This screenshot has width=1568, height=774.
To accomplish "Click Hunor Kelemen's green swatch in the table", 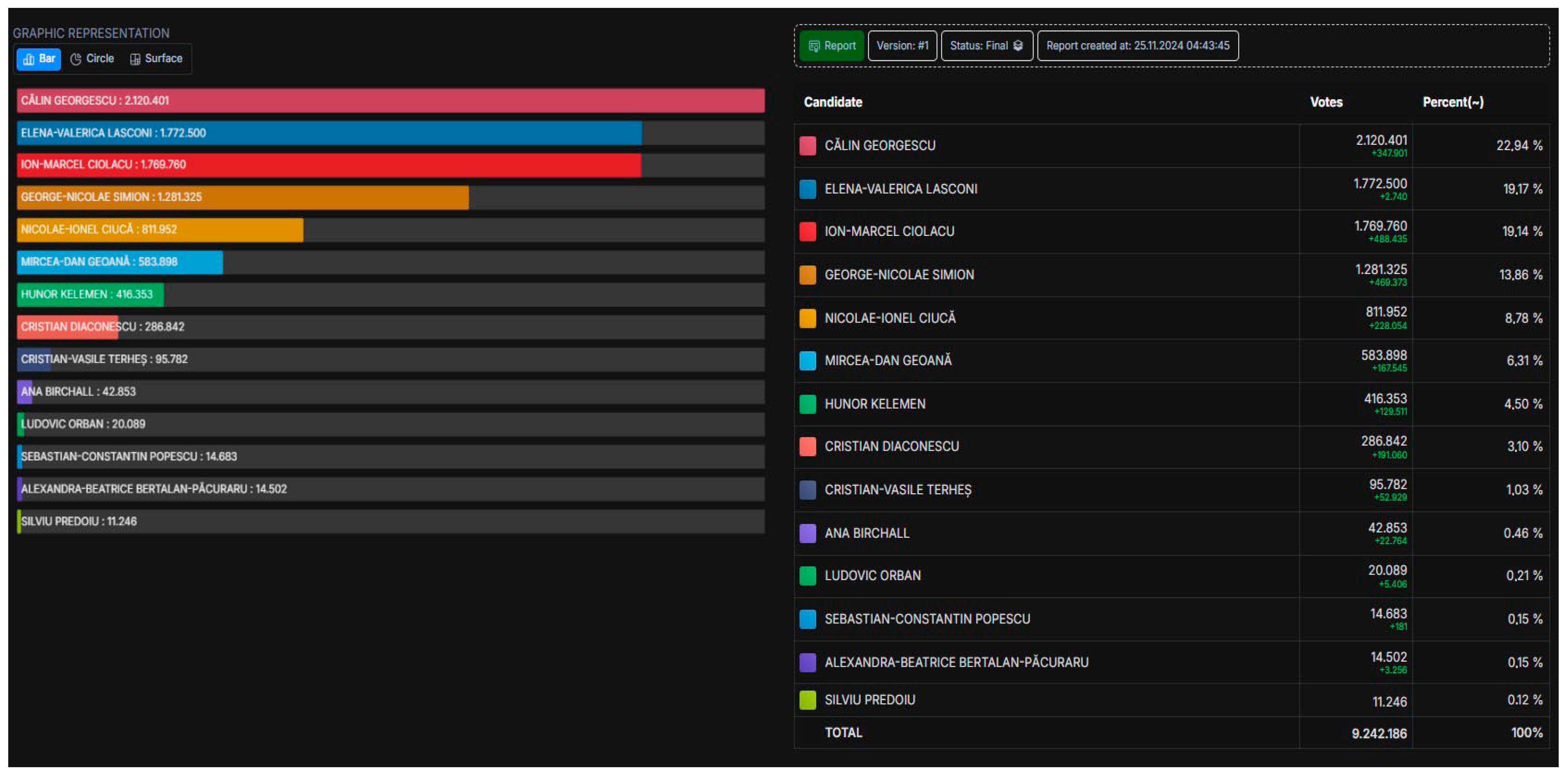I will pos(807,404).
